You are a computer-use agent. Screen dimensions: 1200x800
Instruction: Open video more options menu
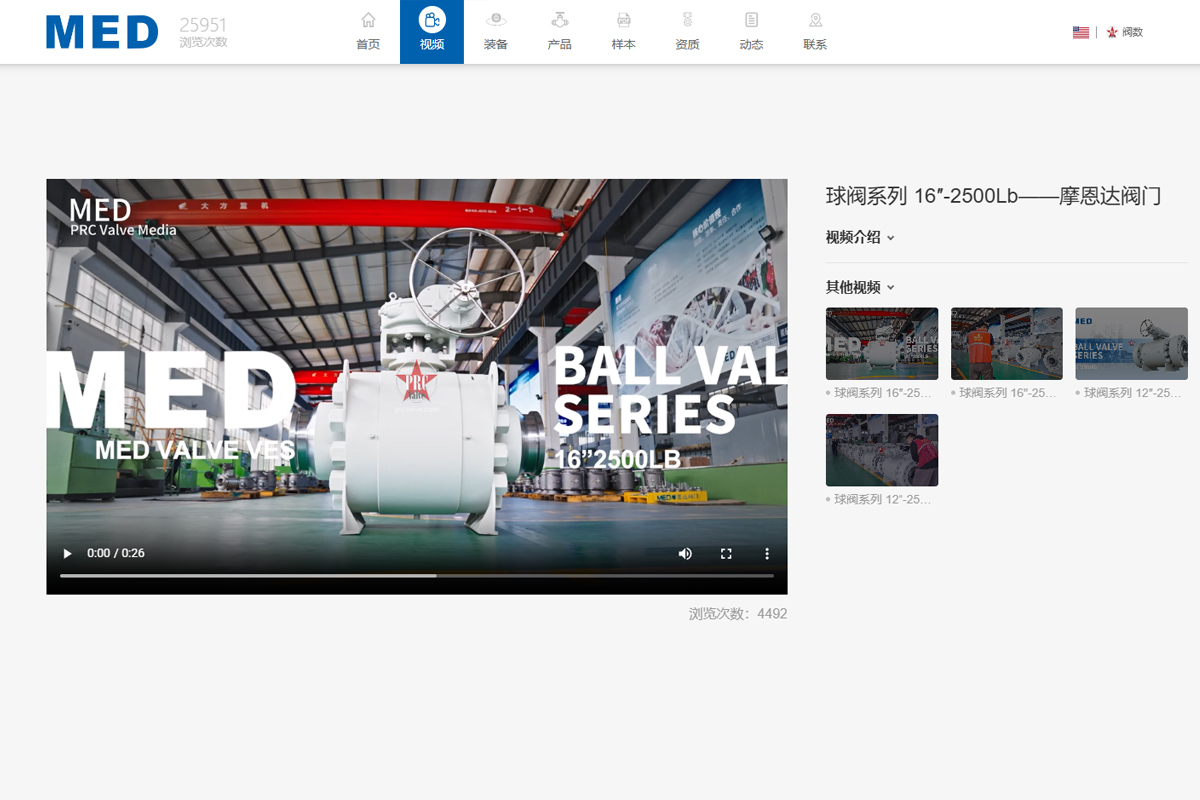tap(767, 553)
